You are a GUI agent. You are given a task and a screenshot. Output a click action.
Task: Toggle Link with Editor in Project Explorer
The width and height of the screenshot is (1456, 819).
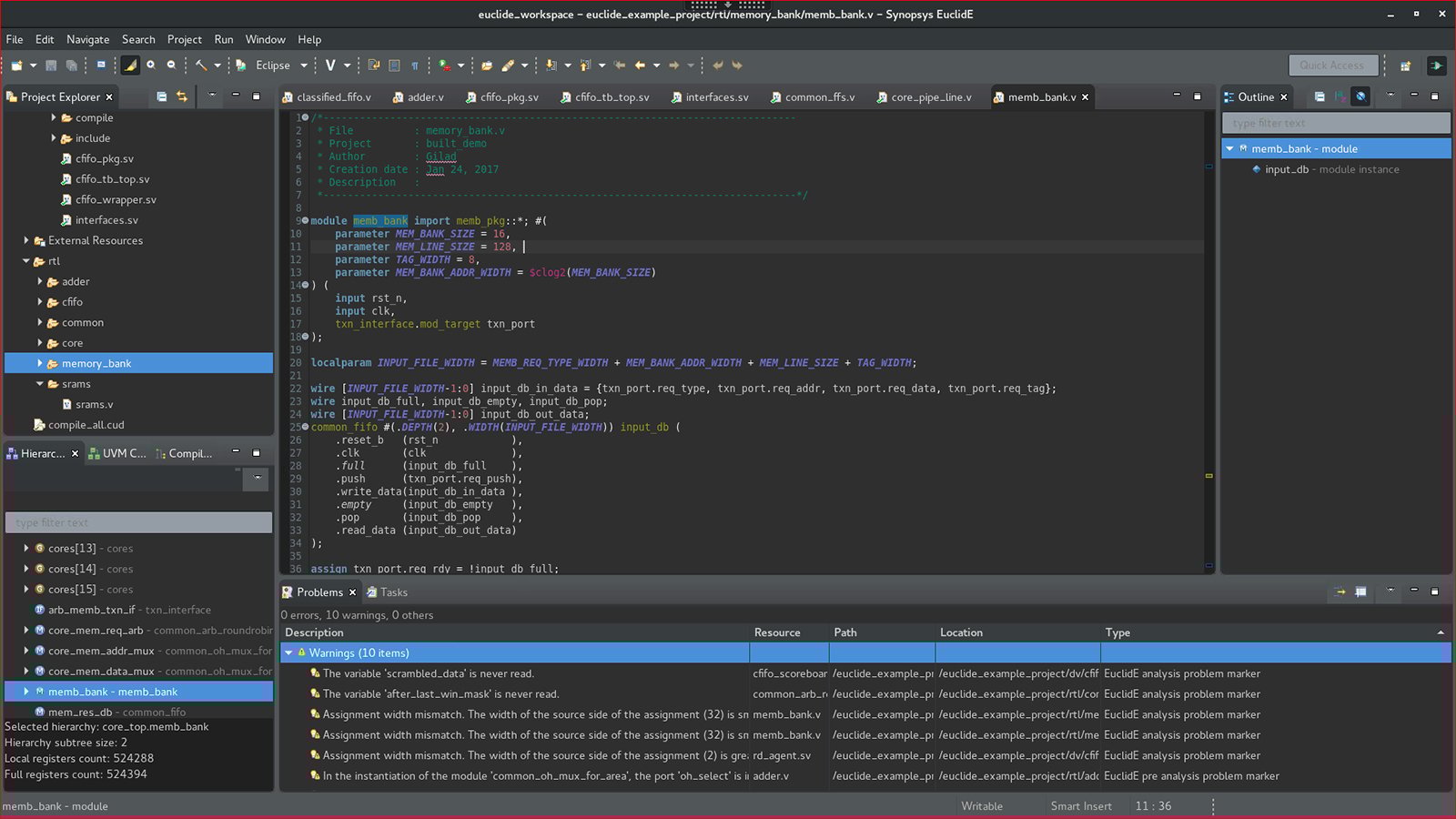[182, 96]
